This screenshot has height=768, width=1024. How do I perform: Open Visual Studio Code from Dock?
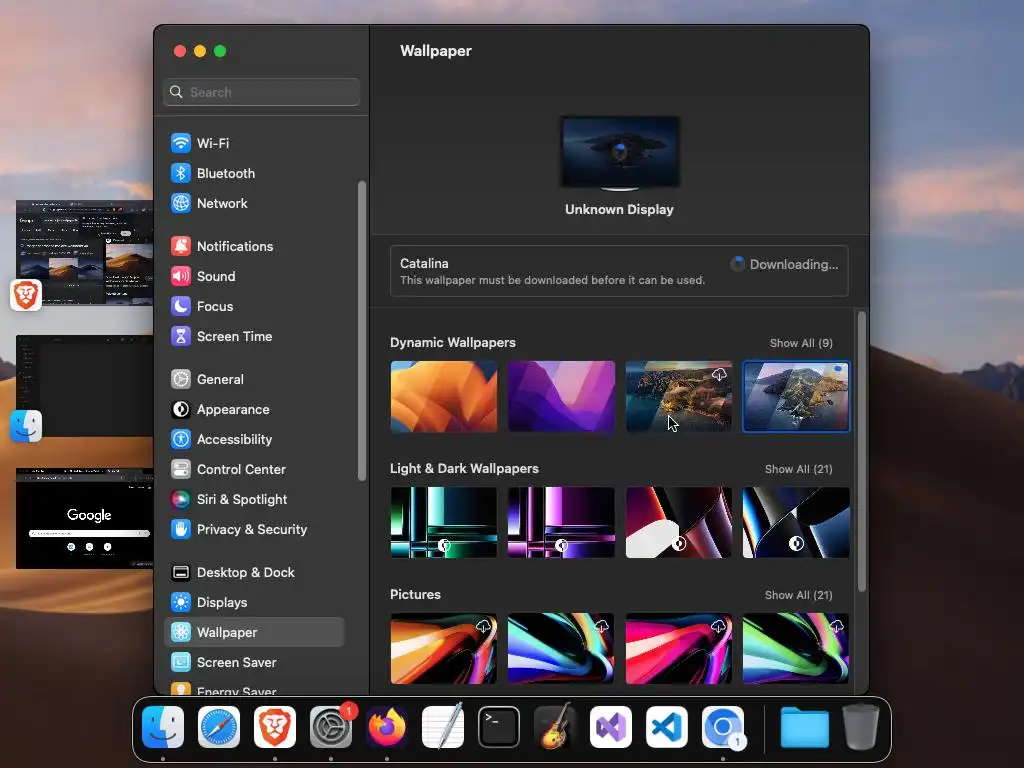667,727
